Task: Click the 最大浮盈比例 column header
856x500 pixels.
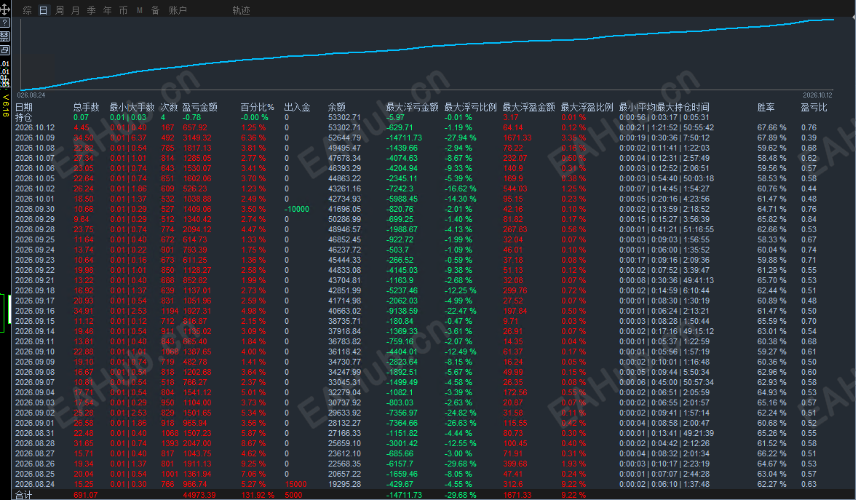Action: coord(587,107)
